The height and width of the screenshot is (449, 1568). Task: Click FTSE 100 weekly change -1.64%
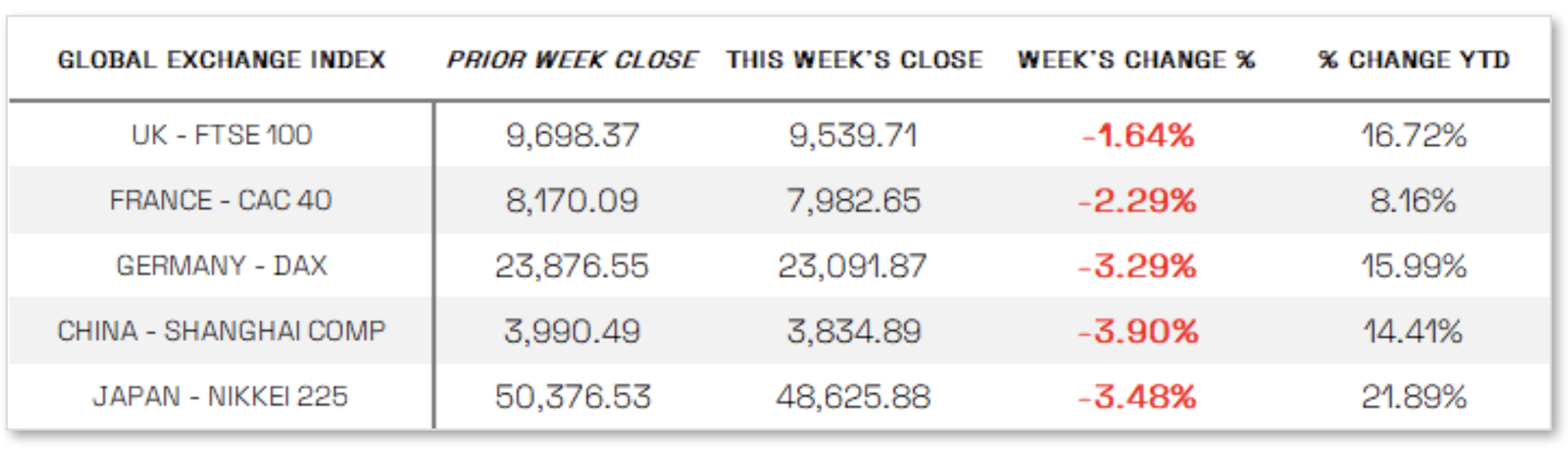point(1137,135)
